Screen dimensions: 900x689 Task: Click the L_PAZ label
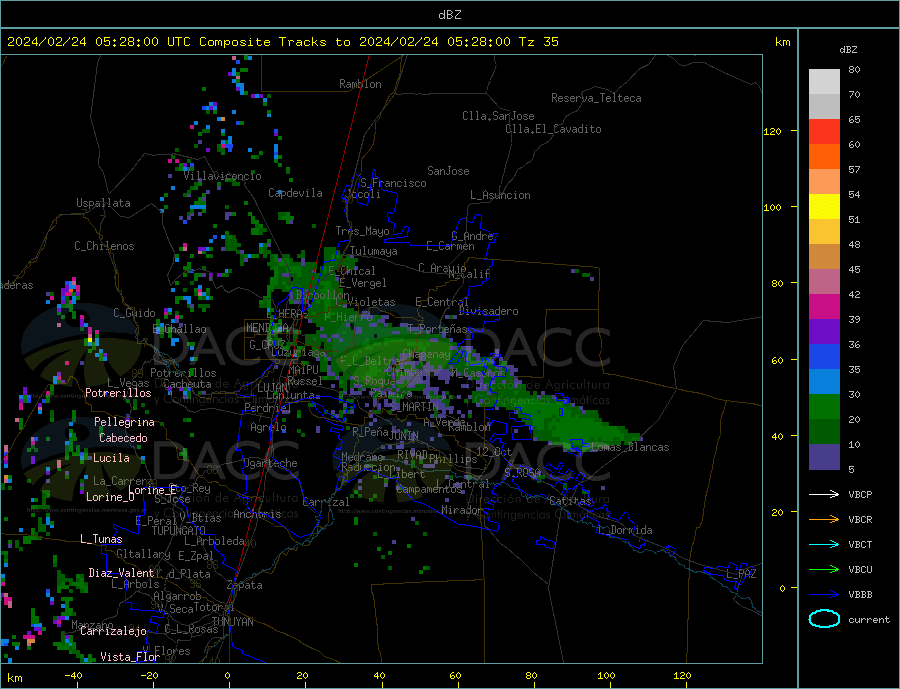741,574
